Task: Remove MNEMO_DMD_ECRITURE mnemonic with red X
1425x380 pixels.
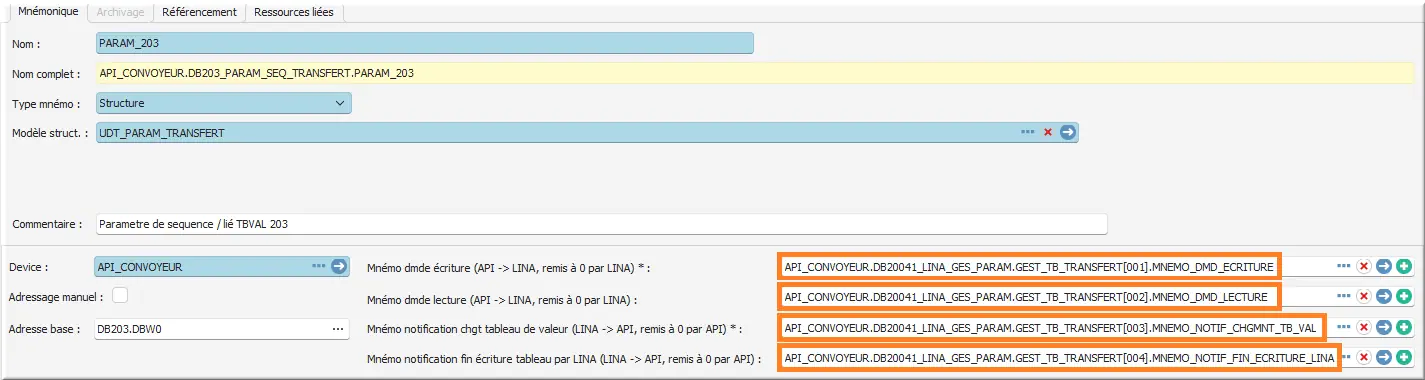Action: coord(1364,266)
